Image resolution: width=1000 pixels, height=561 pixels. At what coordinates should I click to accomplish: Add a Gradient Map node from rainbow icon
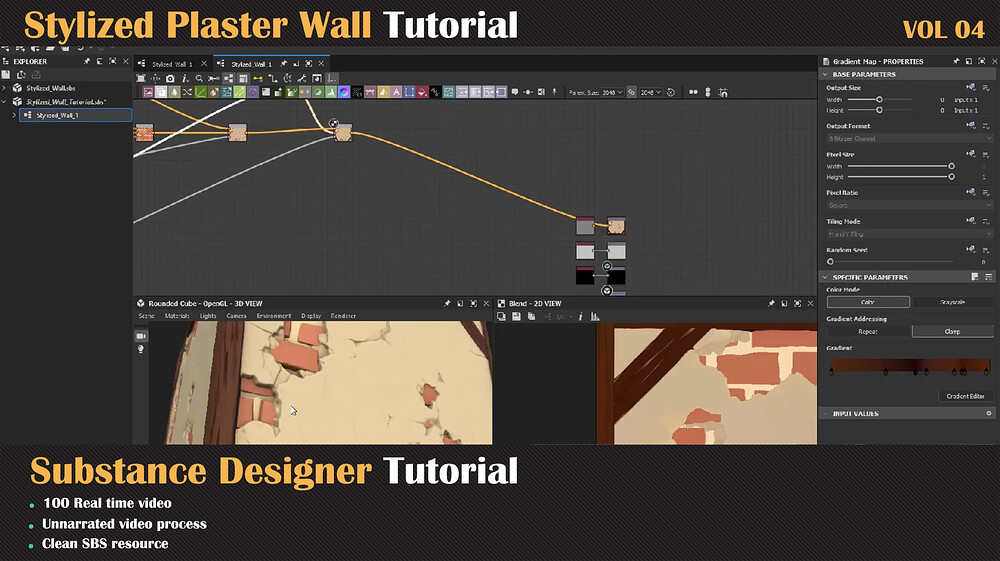point(344,92)
